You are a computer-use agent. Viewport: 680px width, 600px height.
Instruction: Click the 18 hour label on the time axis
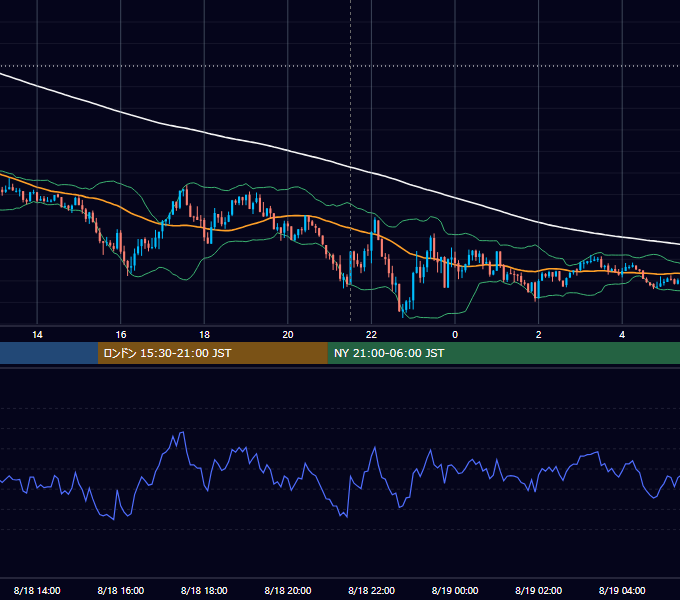(204, 335)
